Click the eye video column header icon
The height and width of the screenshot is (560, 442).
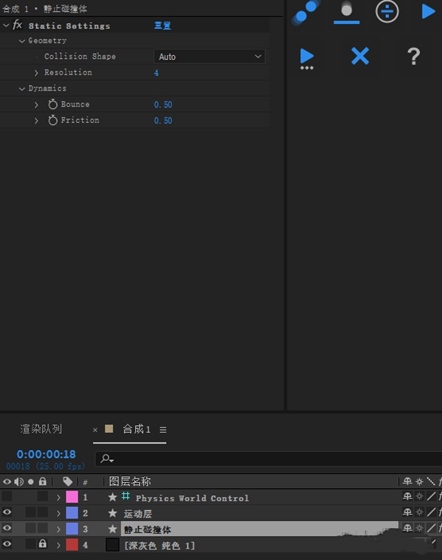click(7, 482)
